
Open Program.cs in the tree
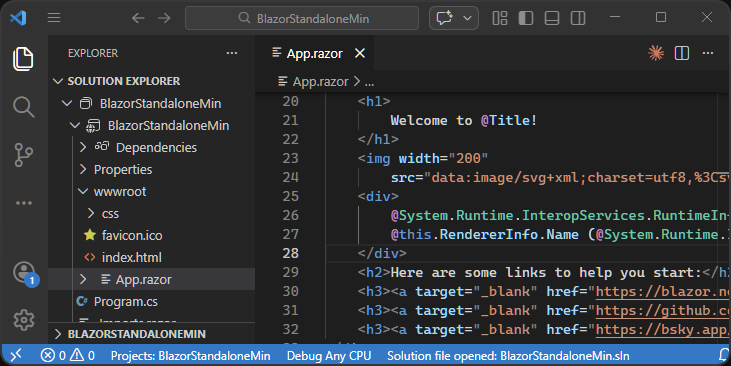[125, 302]
